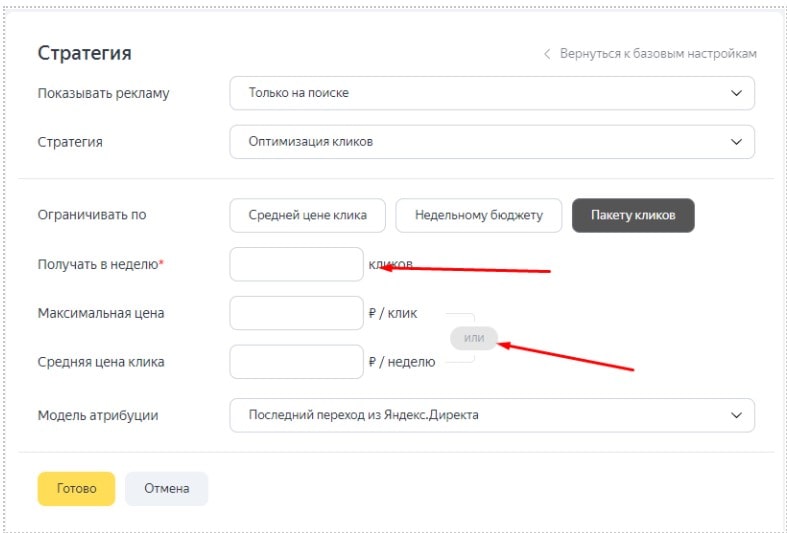Click the 'Показывать рекламу' label
Image resolution: width=787 pixels, height=533 pixels.
104,93
